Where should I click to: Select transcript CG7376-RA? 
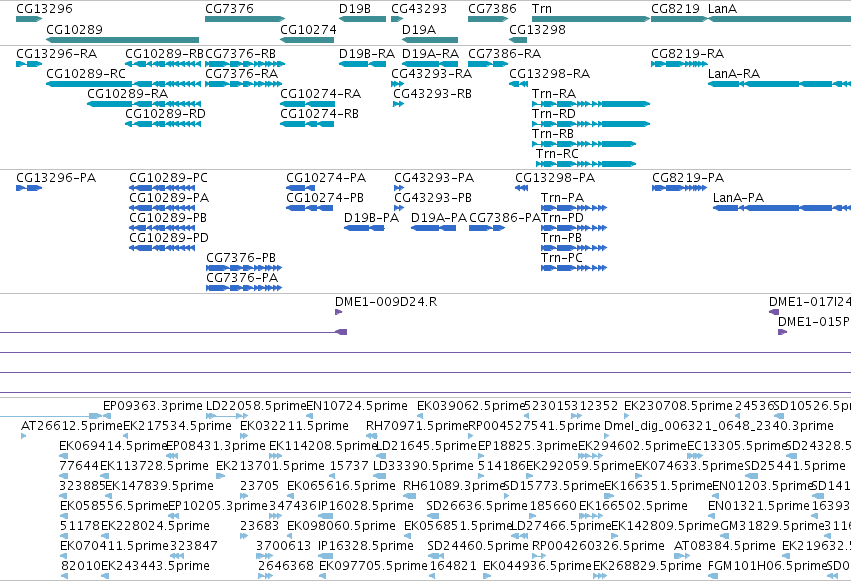click(x=242, y=74)
